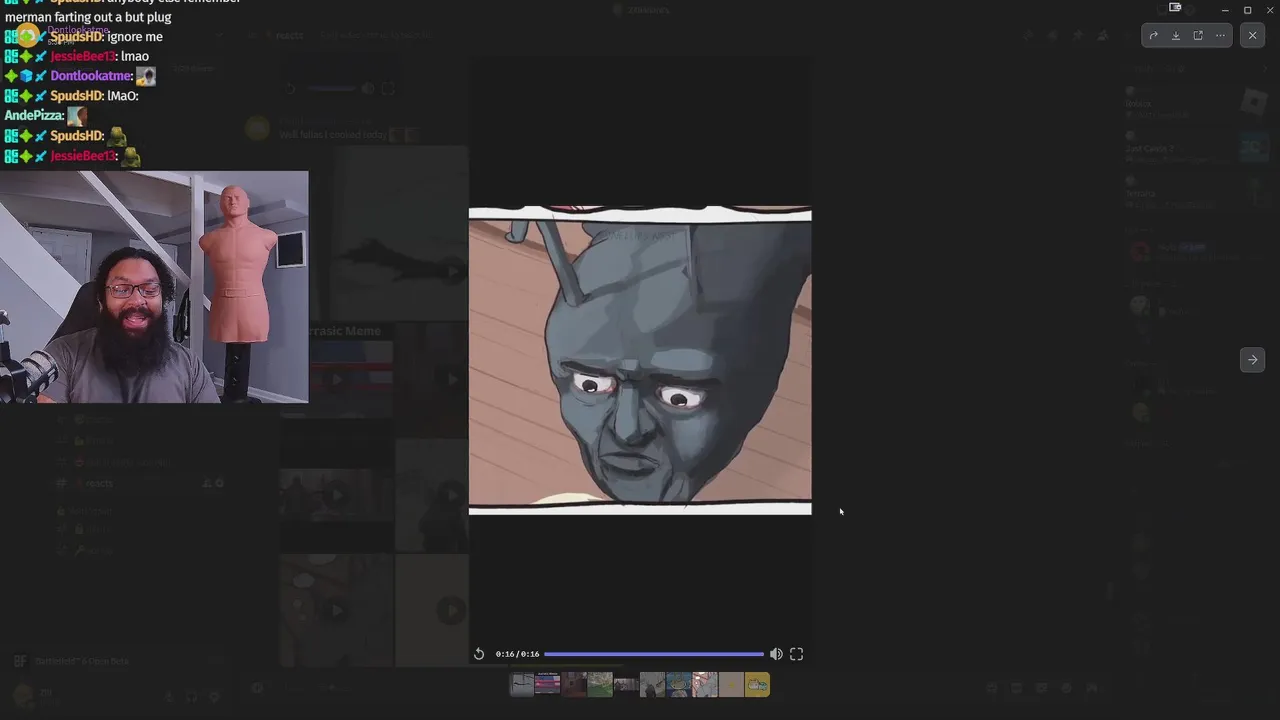This screenshot has height=720, width=1280.
Task: Minimize the Discord window
Action: tap(1225, 10)
